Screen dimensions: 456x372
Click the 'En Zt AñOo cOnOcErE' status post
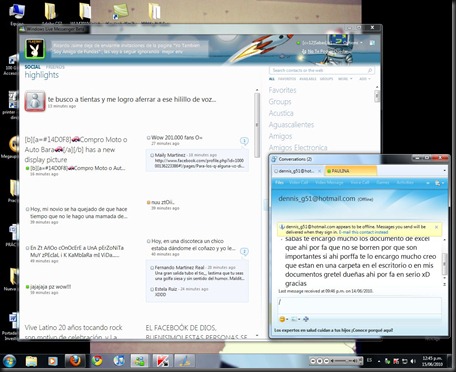pos(75,251)
